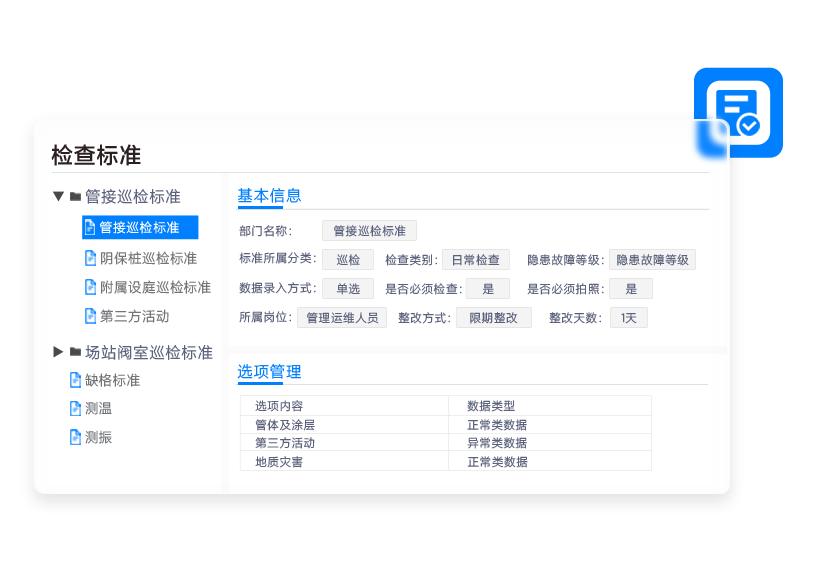Open the 选项管理 section tab
The height and width of the screenshot is (561, 816).
coord(269,372)
